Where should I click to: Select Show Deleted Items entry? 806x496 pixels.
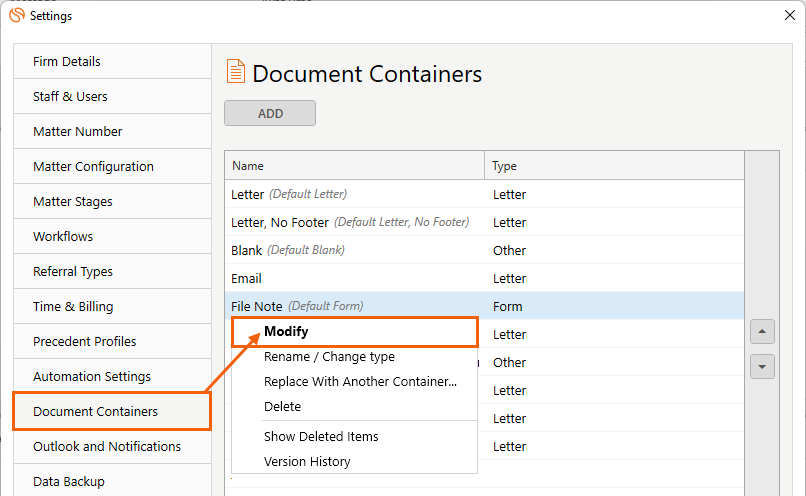pos(321,437)
